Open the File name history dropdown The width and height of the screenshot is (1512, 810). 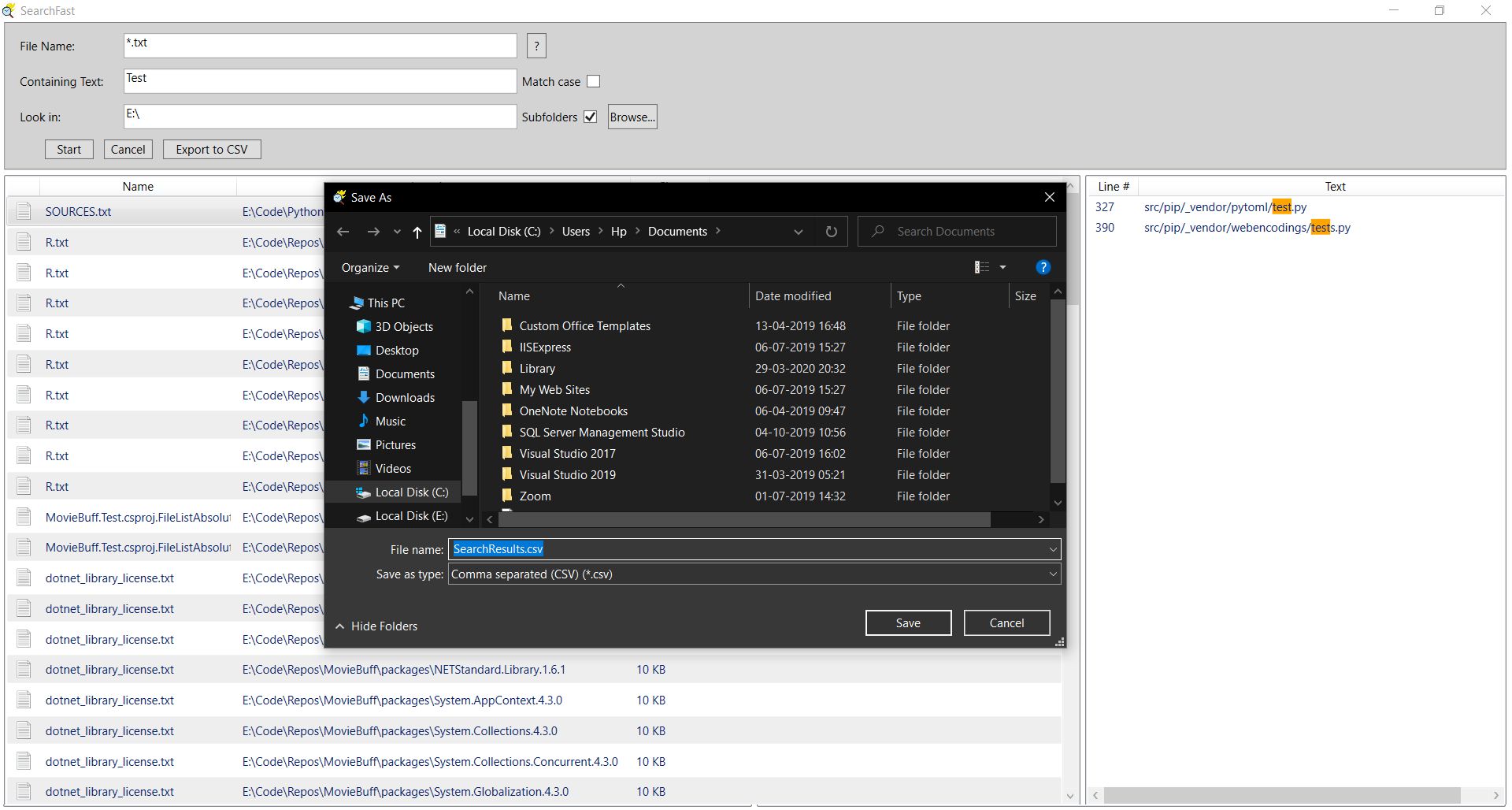point(1052,549)
